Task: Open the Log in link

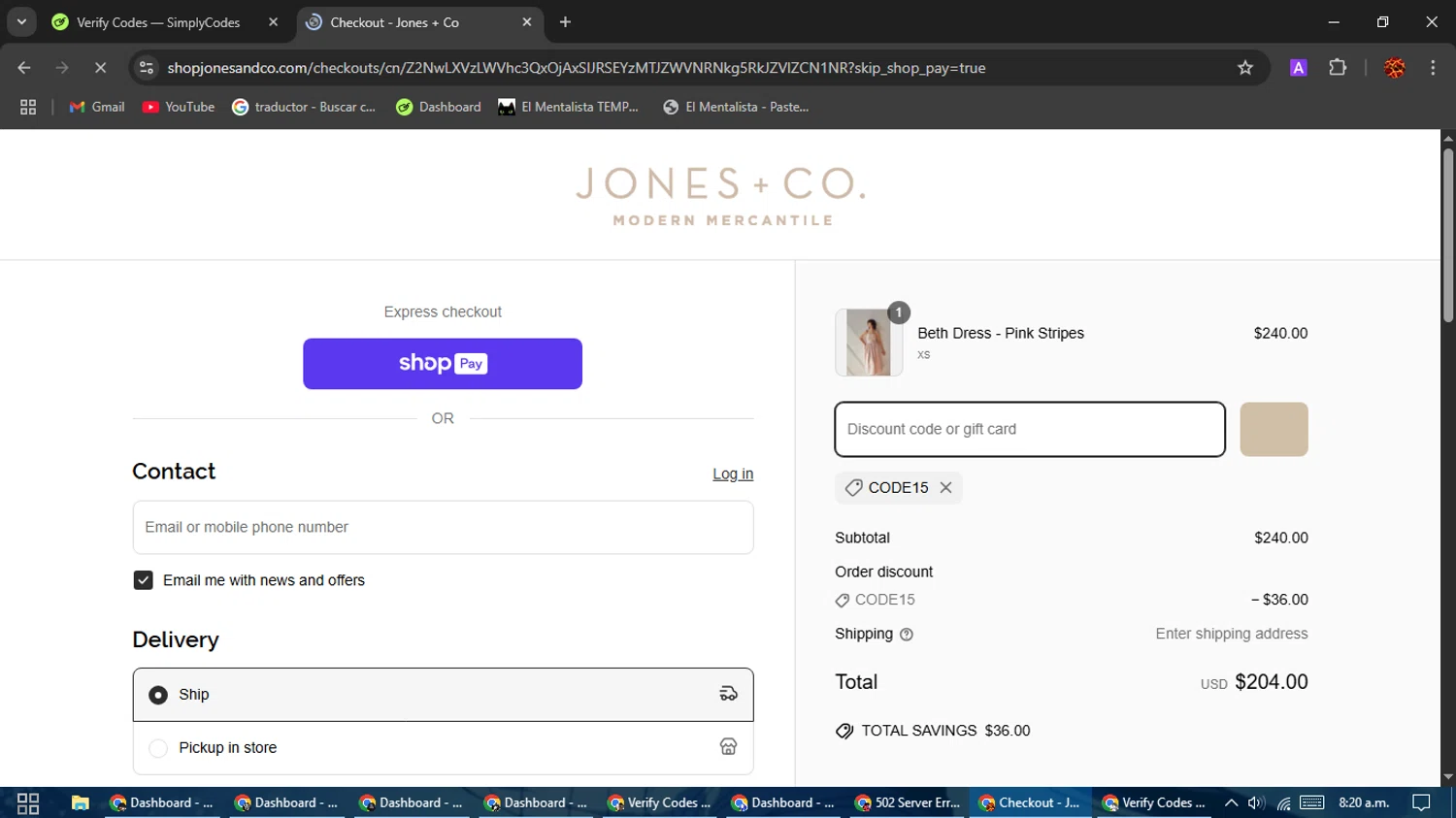Action: tap(733, 474)
